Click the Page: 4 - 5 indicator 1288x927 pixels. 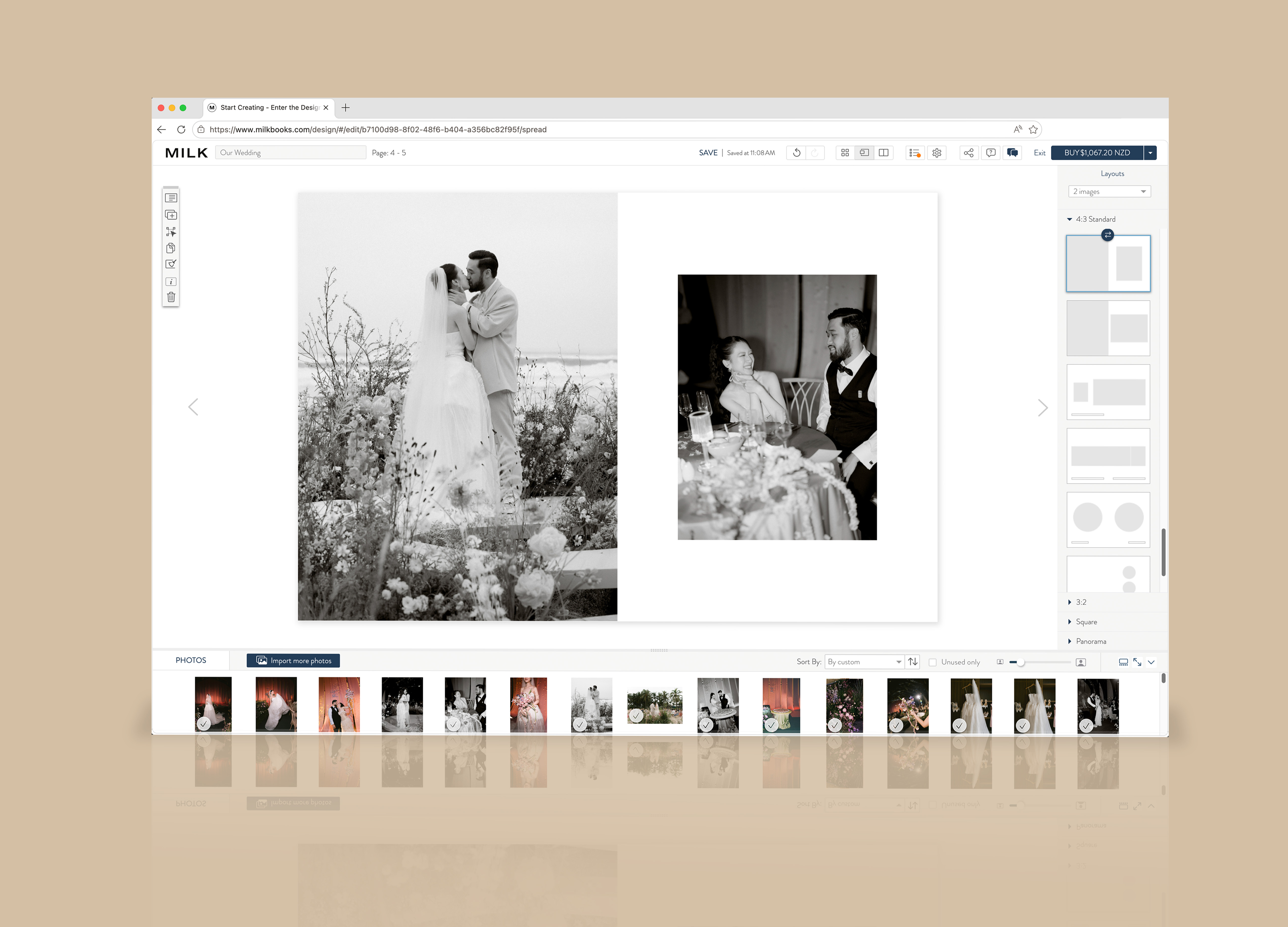(389, 153)
